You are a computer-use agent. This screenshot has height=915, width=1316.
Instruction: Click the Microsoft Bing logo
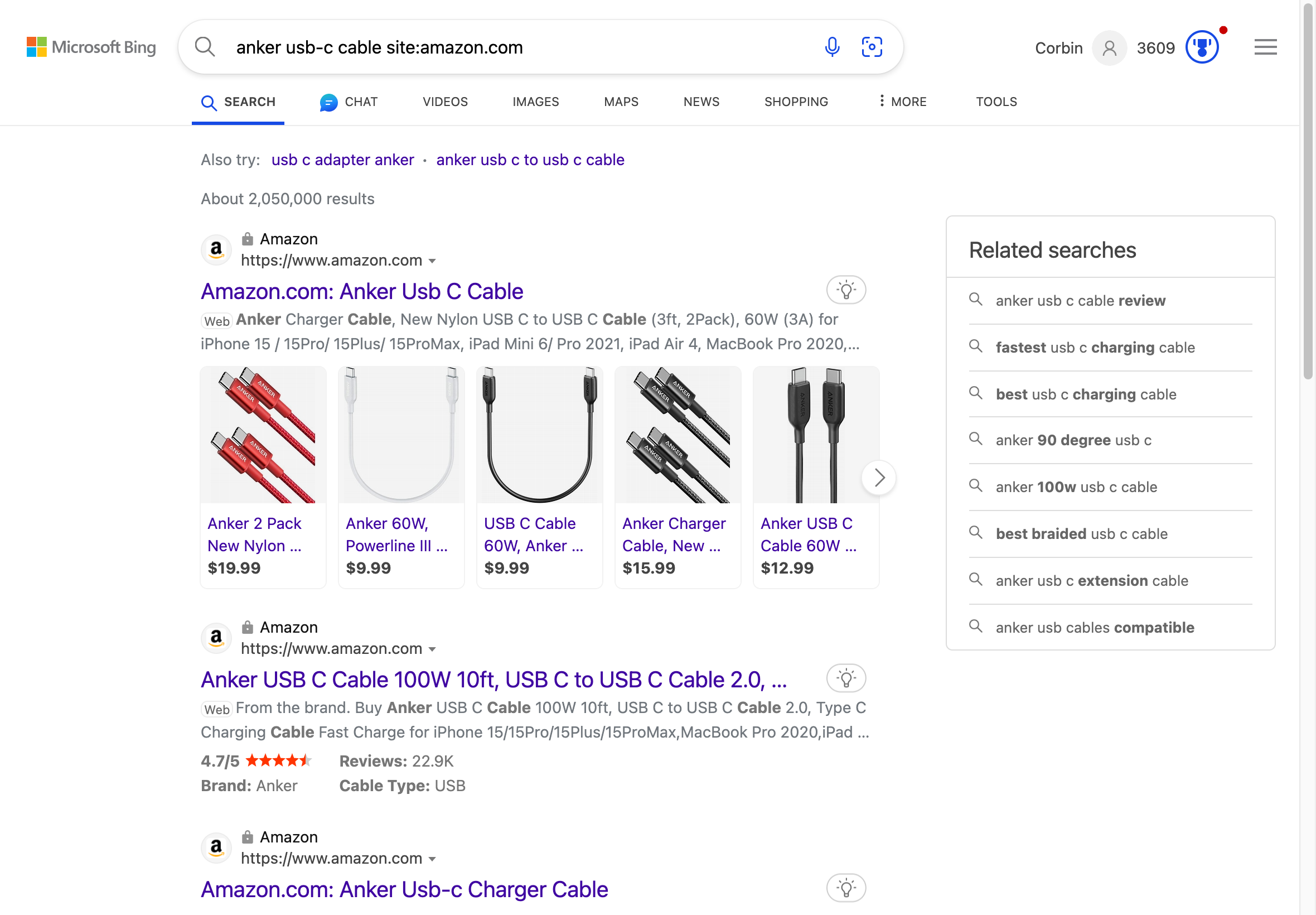tap(91, 47)
